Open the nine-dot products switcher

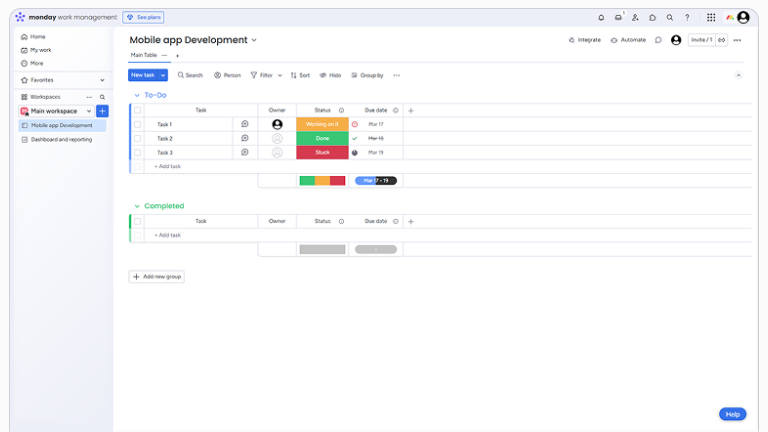711,18
